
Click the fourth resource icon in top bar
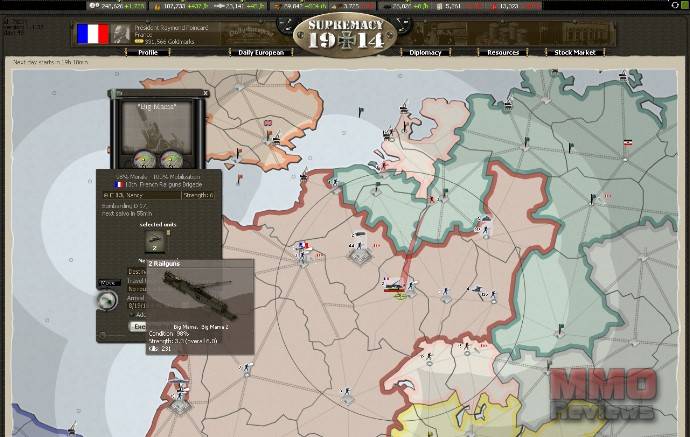(277, 6)
